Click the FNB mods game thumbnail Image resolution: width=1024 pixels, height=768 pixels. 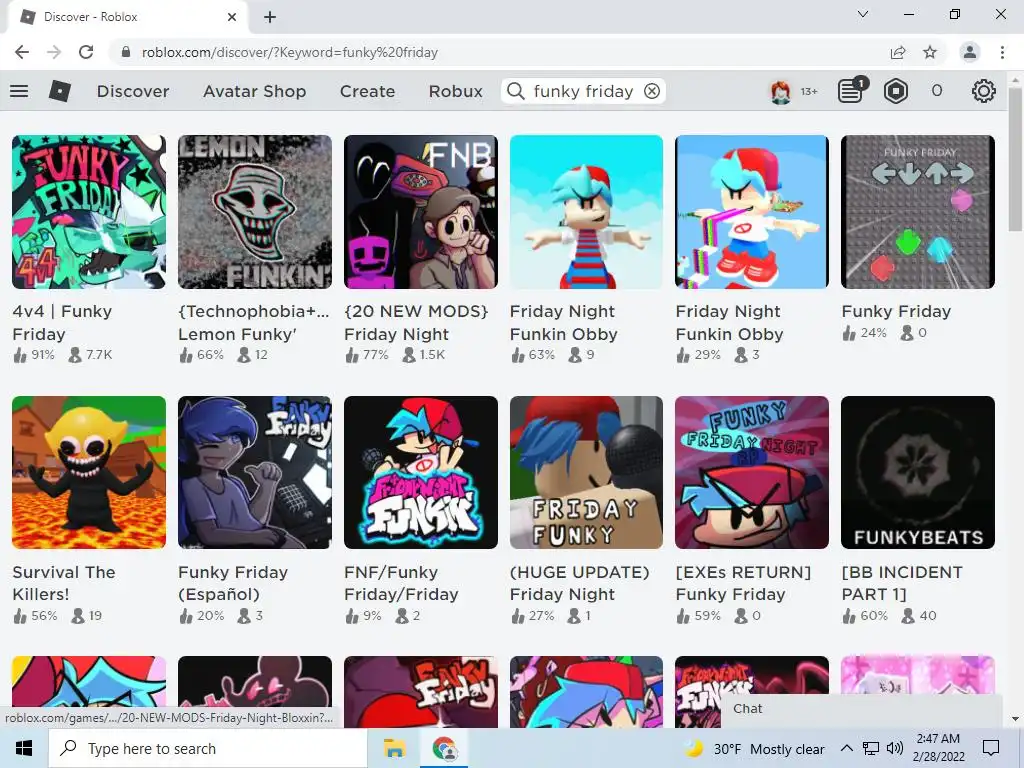tap(421, 212)
